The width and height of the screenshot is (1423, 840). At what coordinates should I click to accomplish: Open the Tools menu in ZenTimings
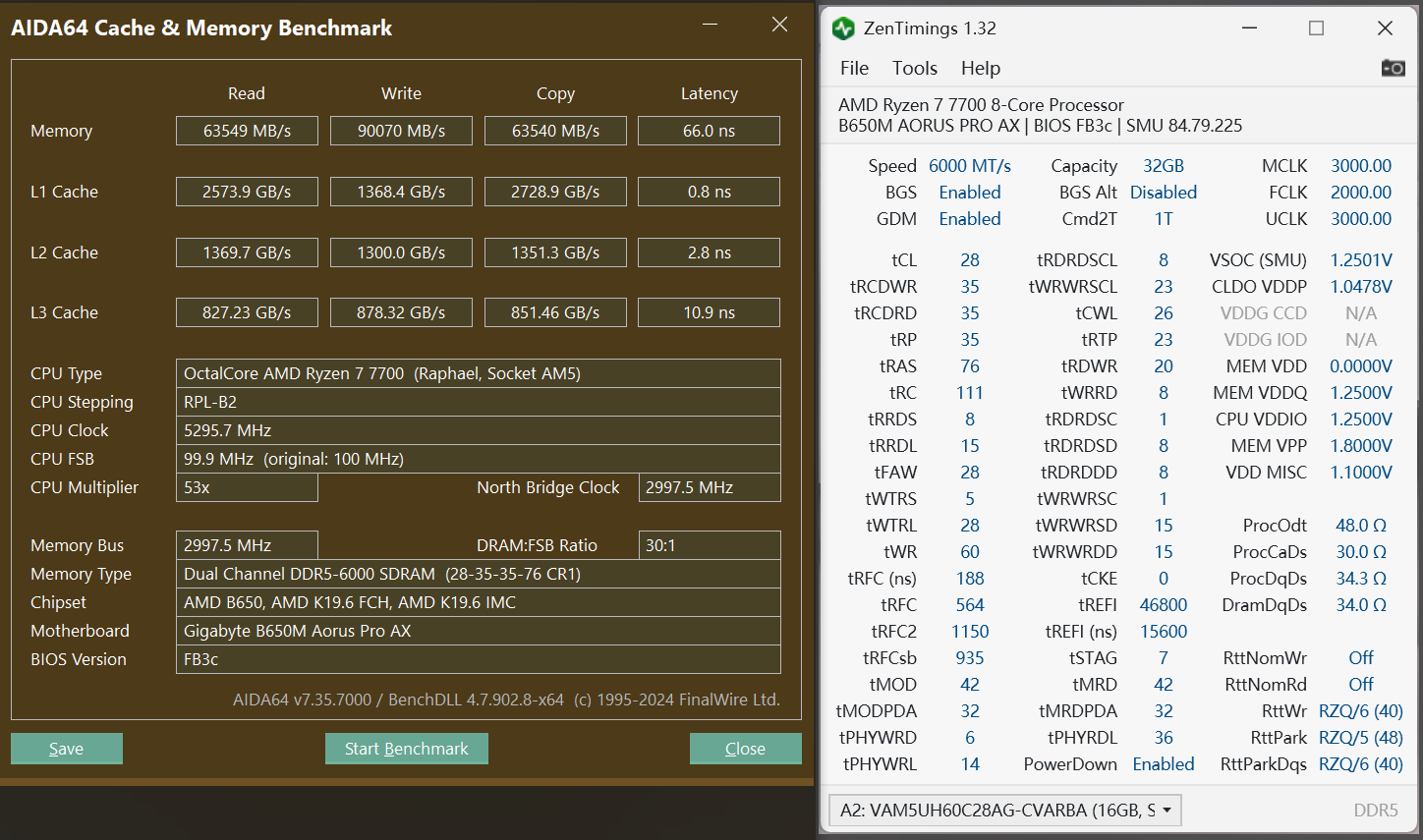click(x=914, y=68)
